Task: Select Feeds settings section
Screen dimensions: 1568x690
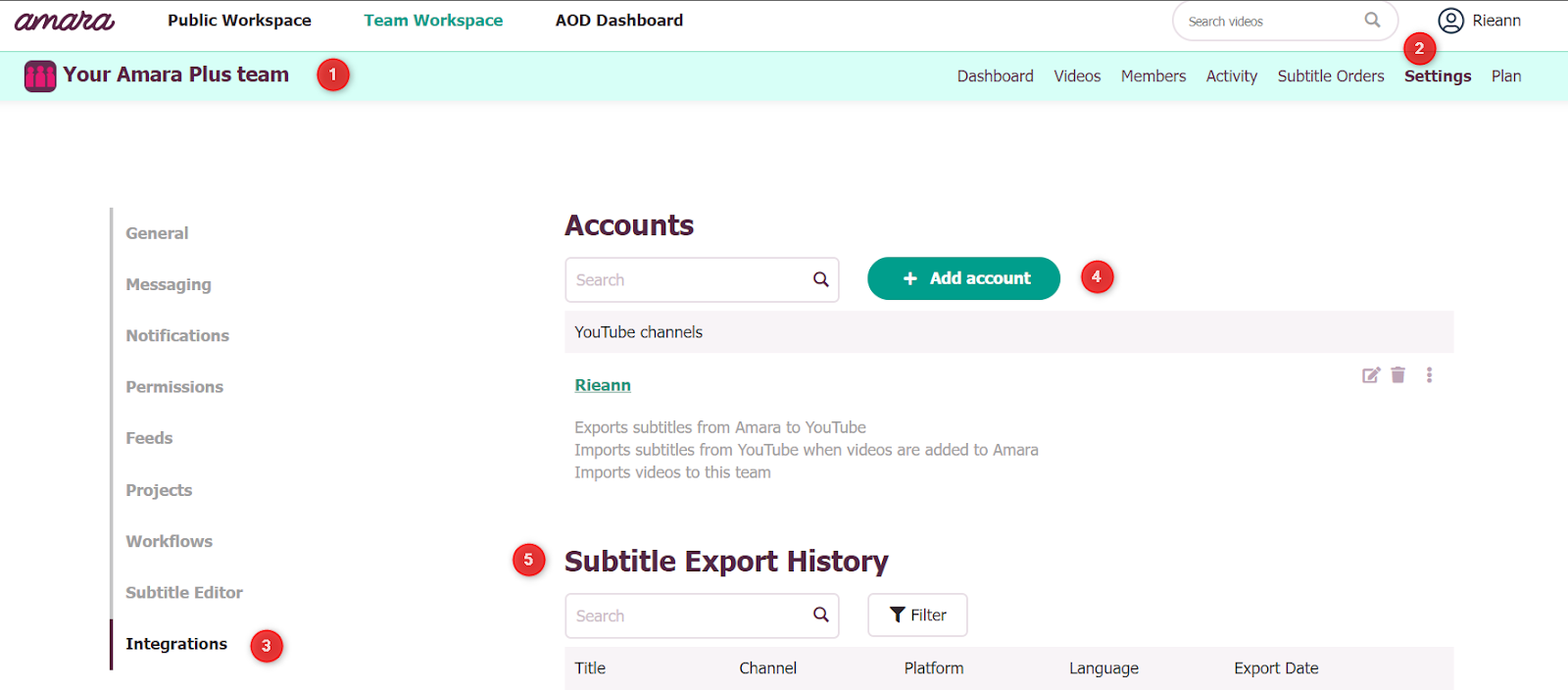Action: 149,438
